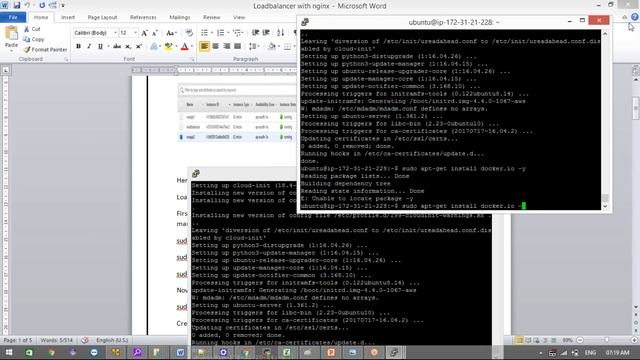Open the search magnifier app on the taskbar

137,352
